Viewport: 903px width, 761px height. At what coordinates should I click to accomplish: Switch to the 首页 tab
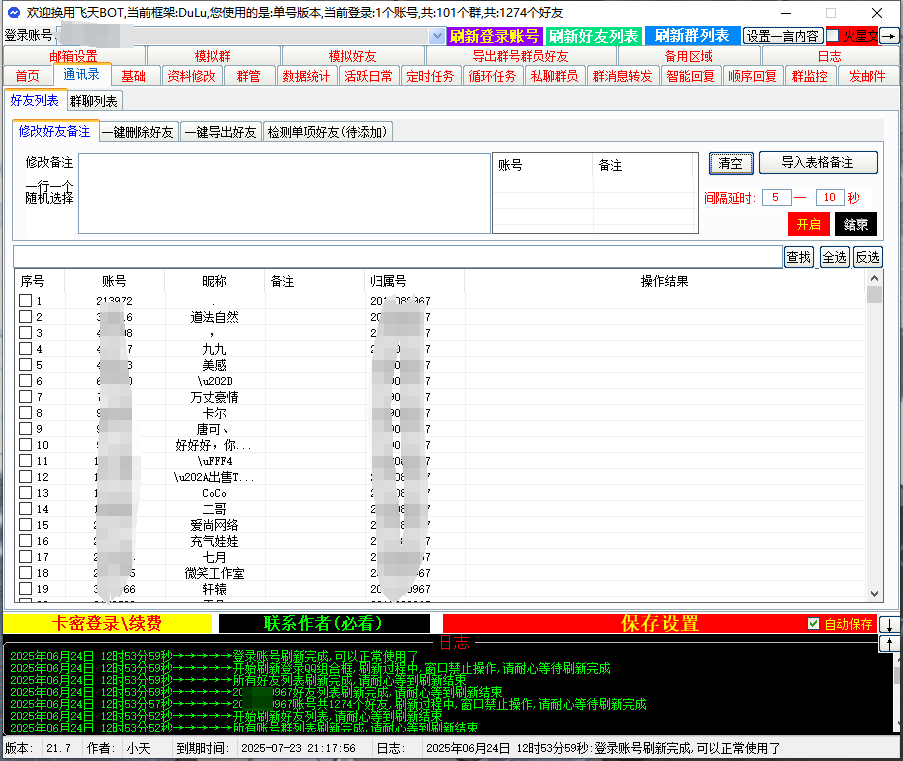tap(28, 76)
